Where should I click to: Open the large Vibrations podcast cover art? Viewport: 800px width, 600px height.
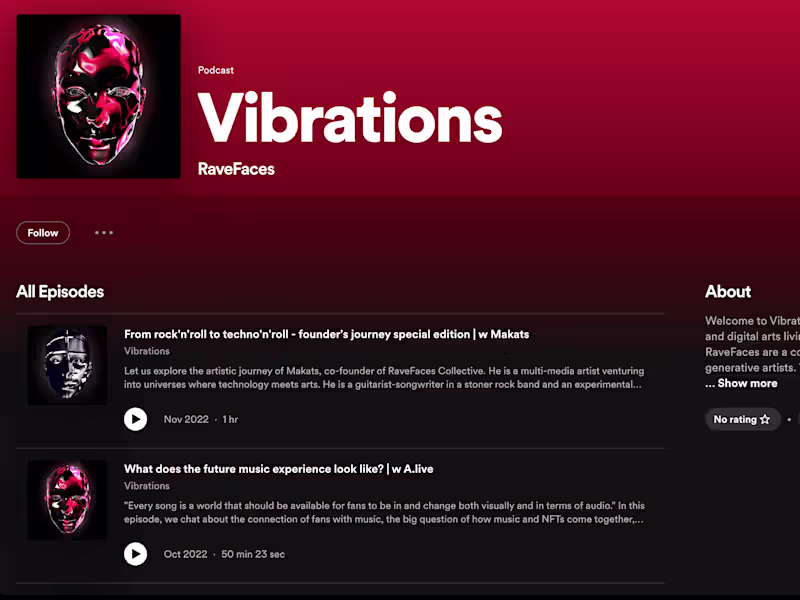[x=99, y=96]
